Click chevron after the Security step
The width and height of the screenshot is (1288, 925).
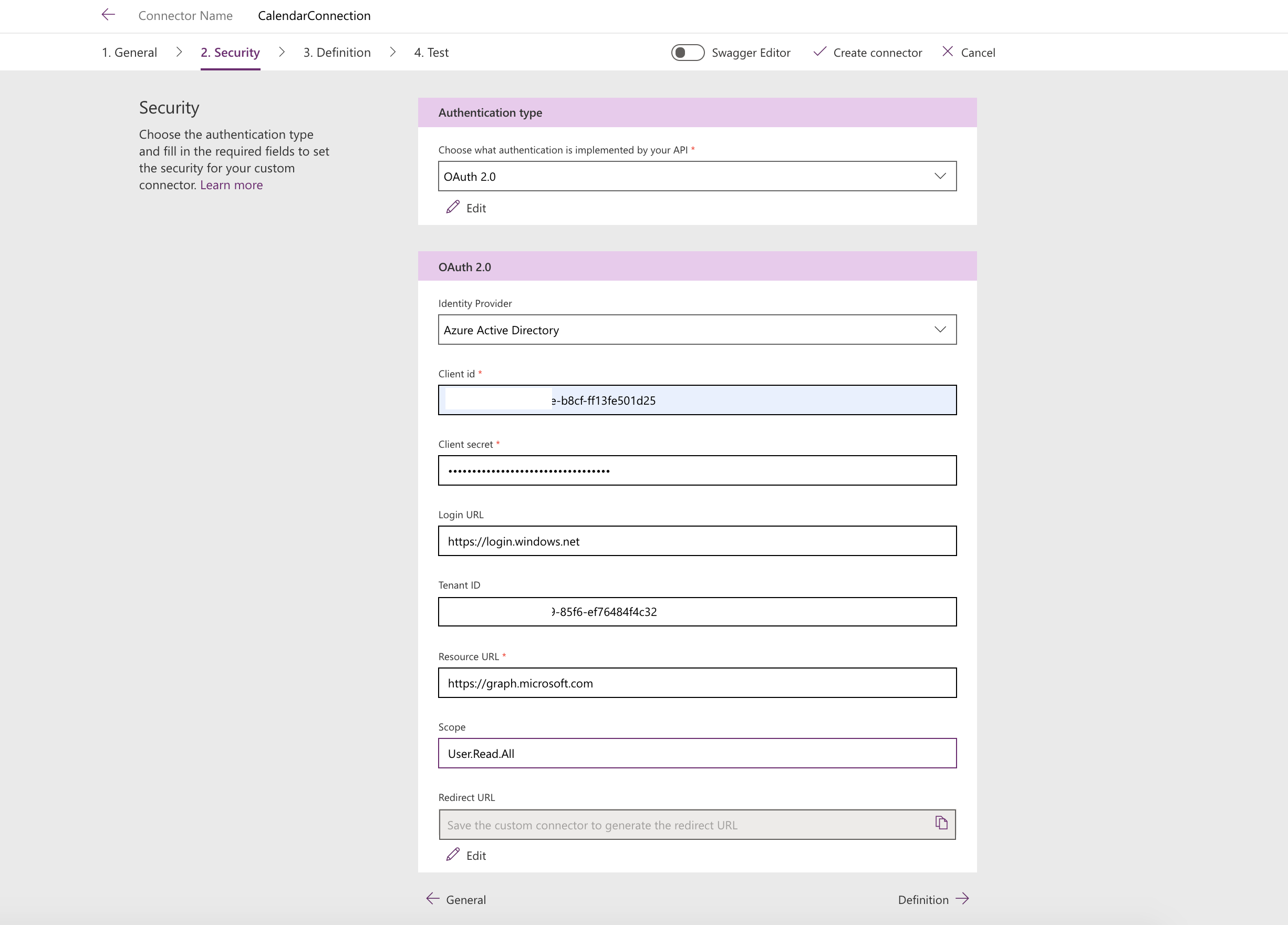pos(282,52)
